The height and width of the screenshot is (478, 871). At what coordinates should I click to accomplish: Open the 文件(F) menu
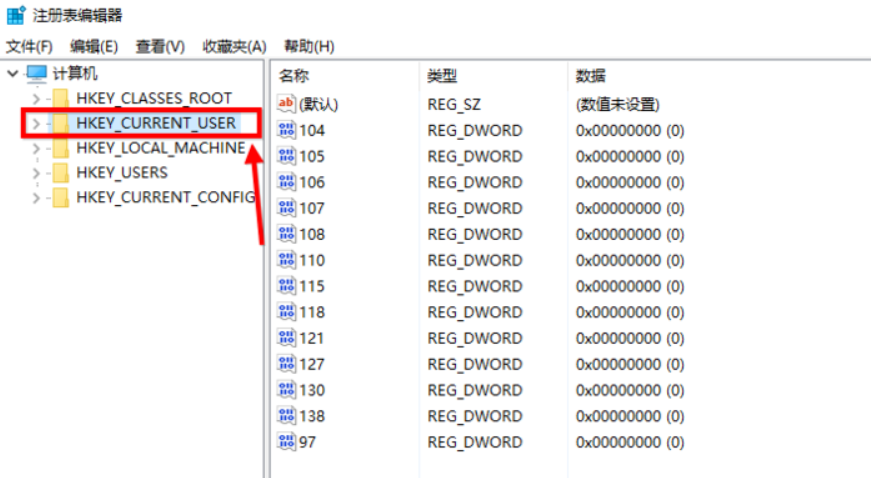(29, 47)
